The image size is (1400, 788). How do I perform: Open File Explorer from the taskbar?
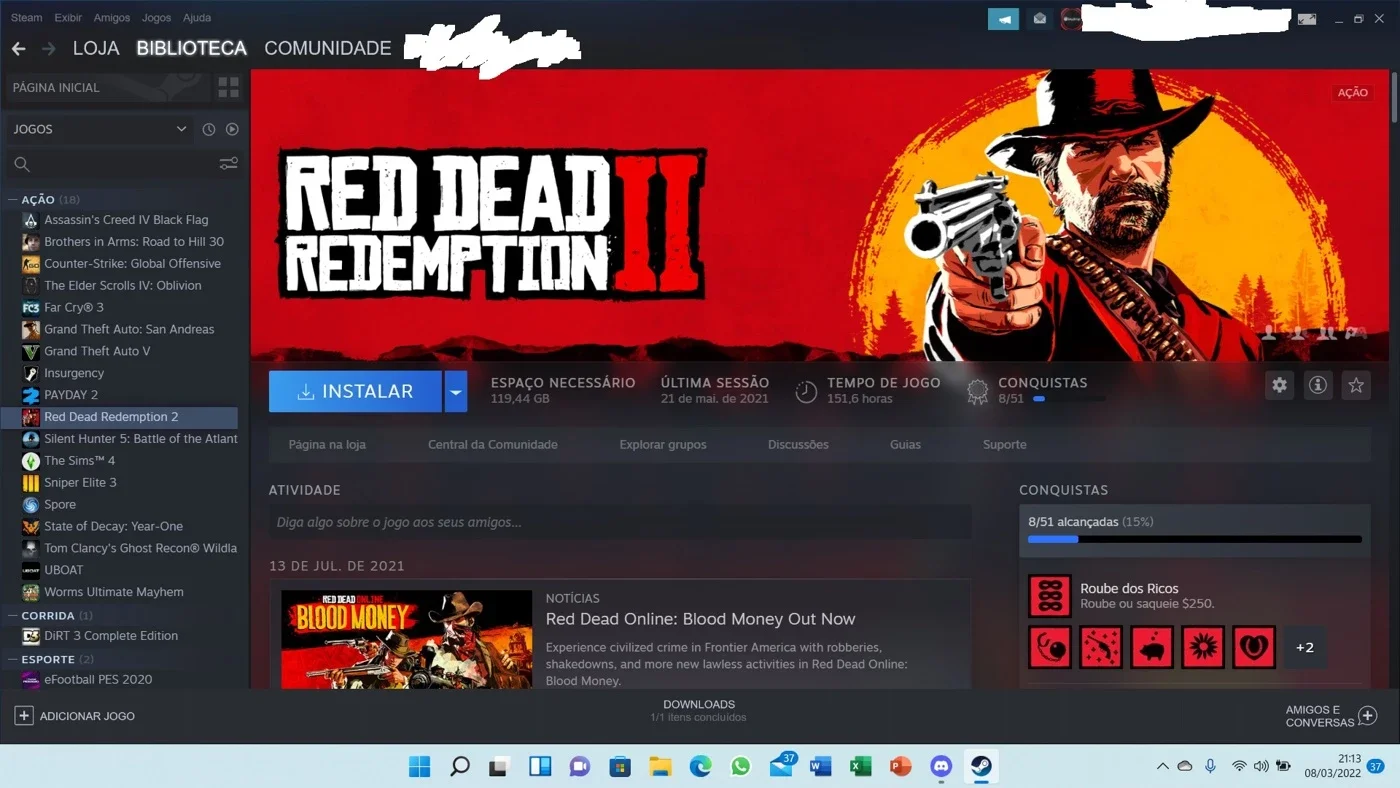(x=660, y=767)
